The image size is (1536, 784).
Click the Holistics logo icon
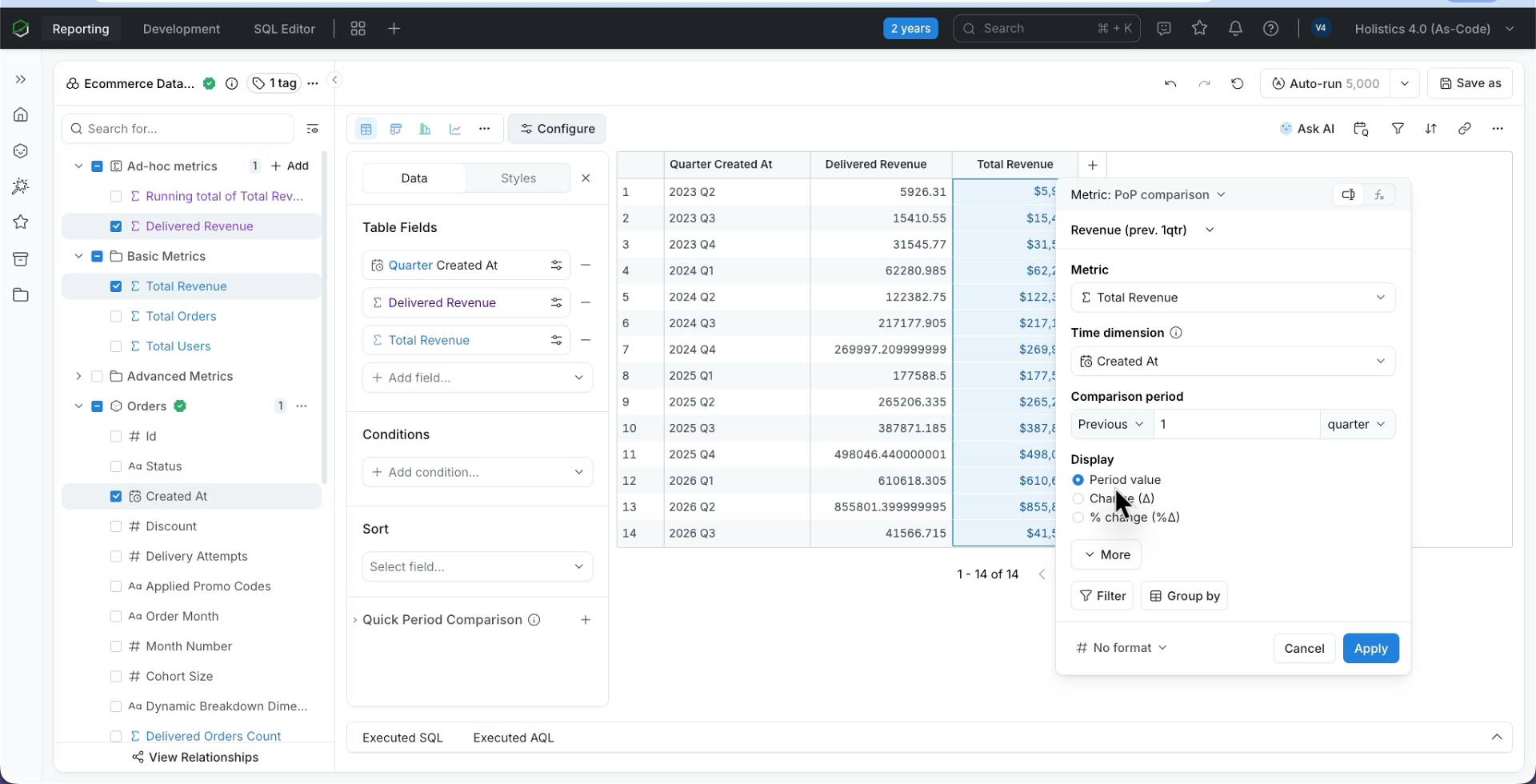click(x=21, y=29)
